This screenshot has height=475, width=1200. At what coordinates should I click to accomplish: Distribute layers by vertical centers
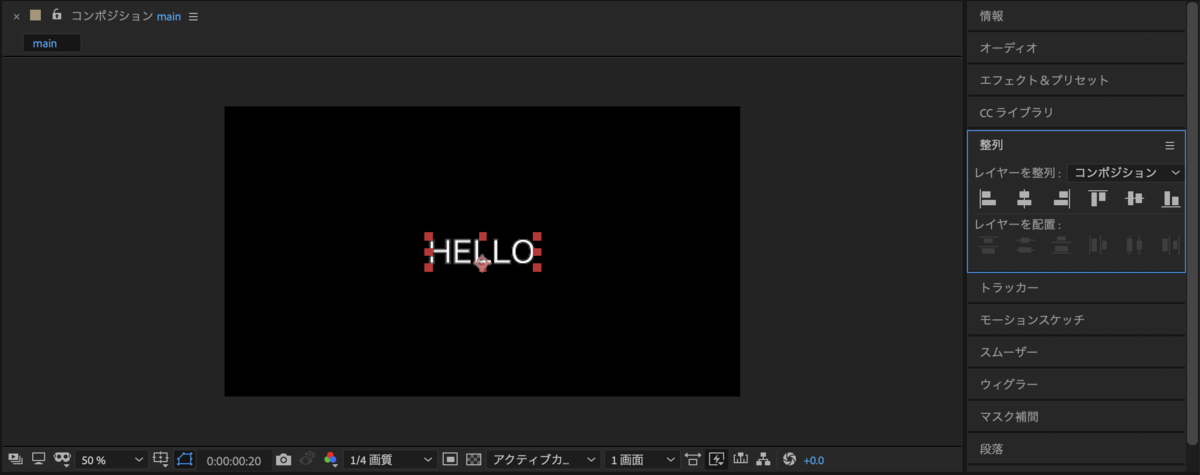point(1024,245)
